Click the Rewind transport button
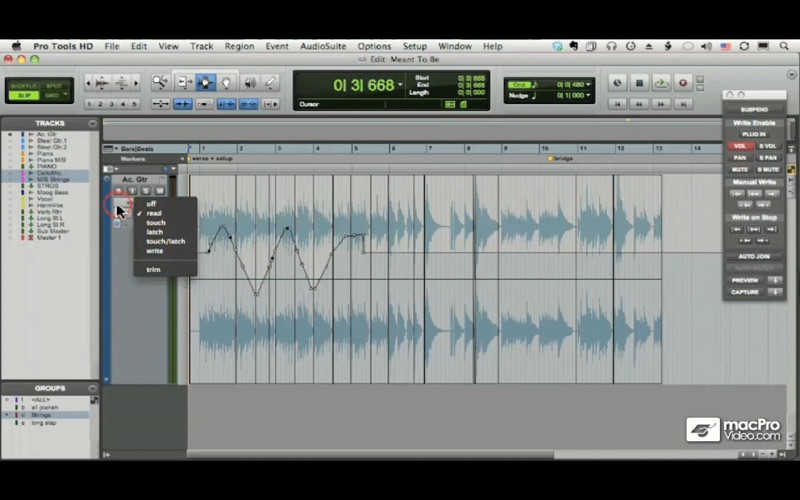Image resolution: width=800 pixels, height=500 pixels. pos(639,104)
